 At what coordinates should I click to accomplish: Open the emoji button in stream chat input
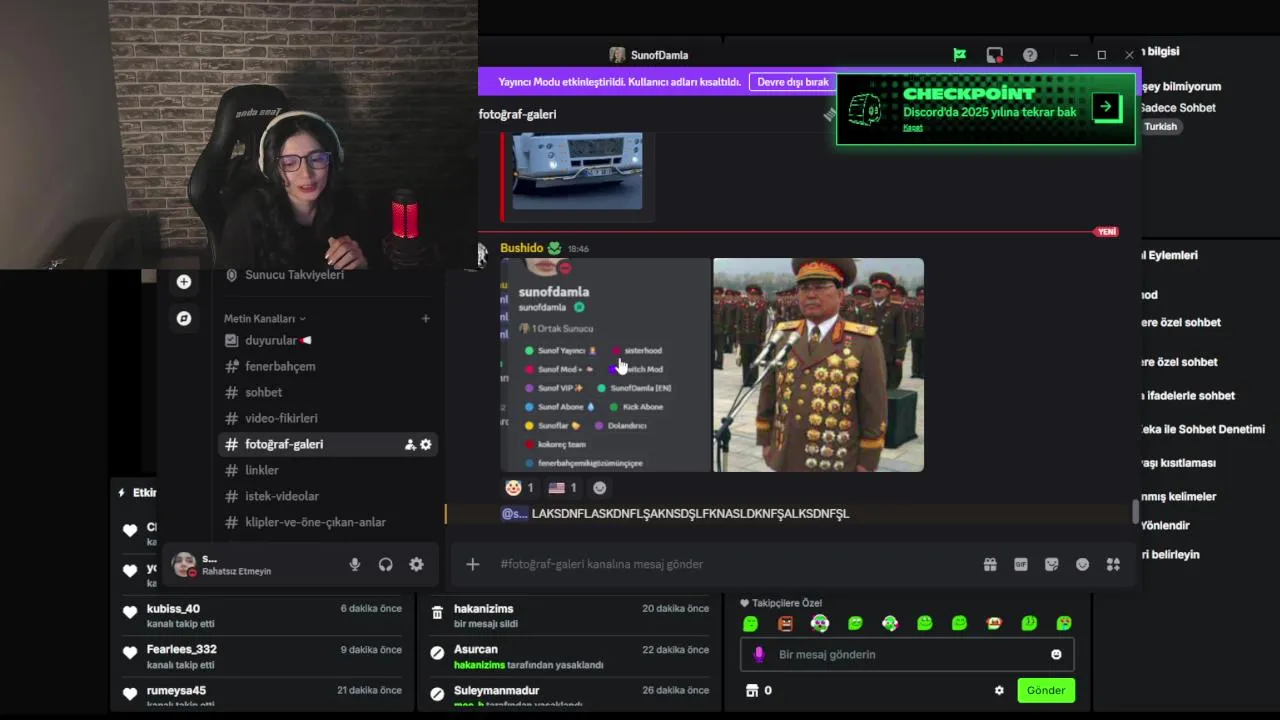(x=1056, y=654)
